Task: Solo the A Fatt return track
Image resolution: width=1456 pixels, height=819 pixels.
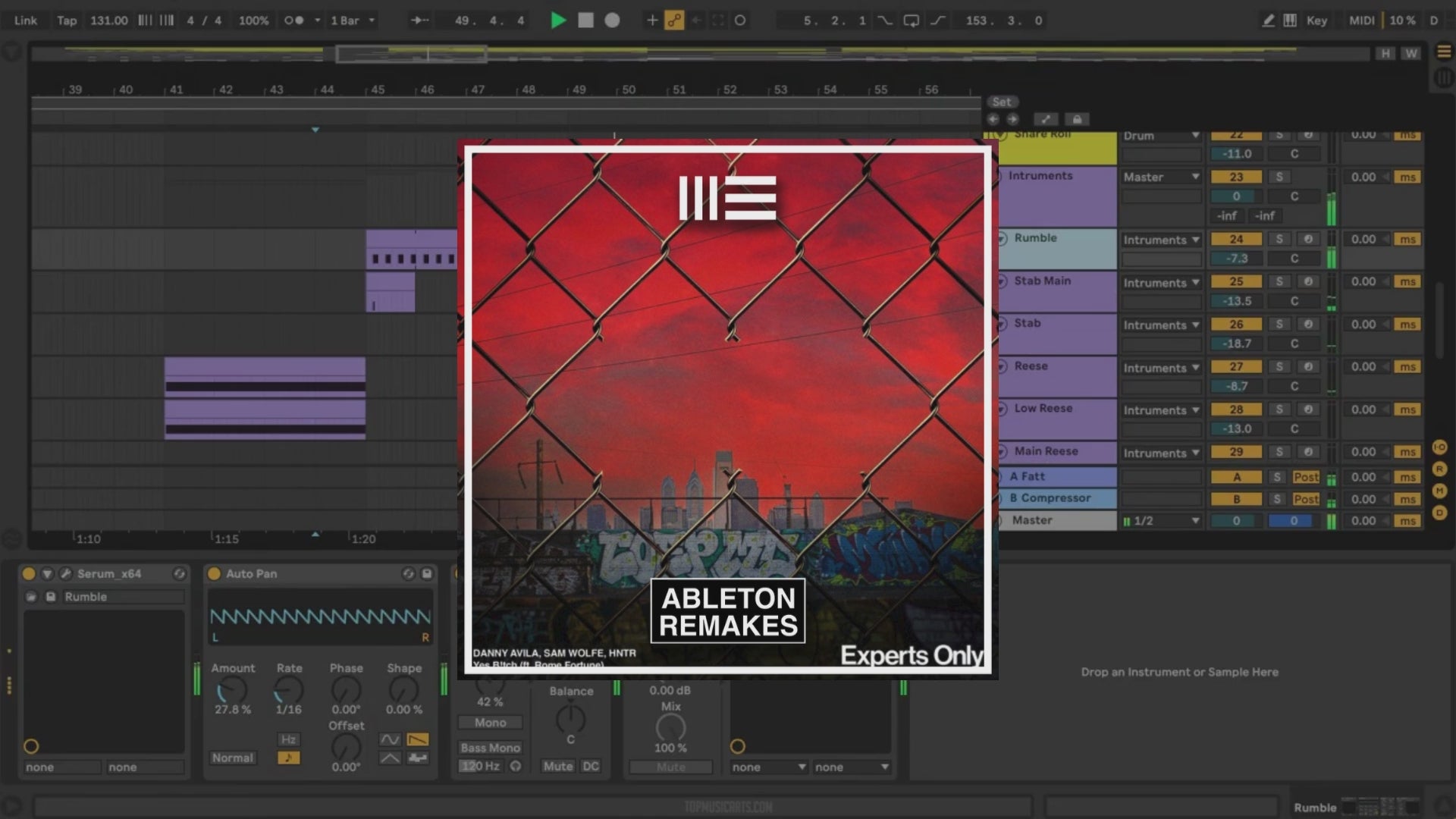Action: click(1278, 477)
